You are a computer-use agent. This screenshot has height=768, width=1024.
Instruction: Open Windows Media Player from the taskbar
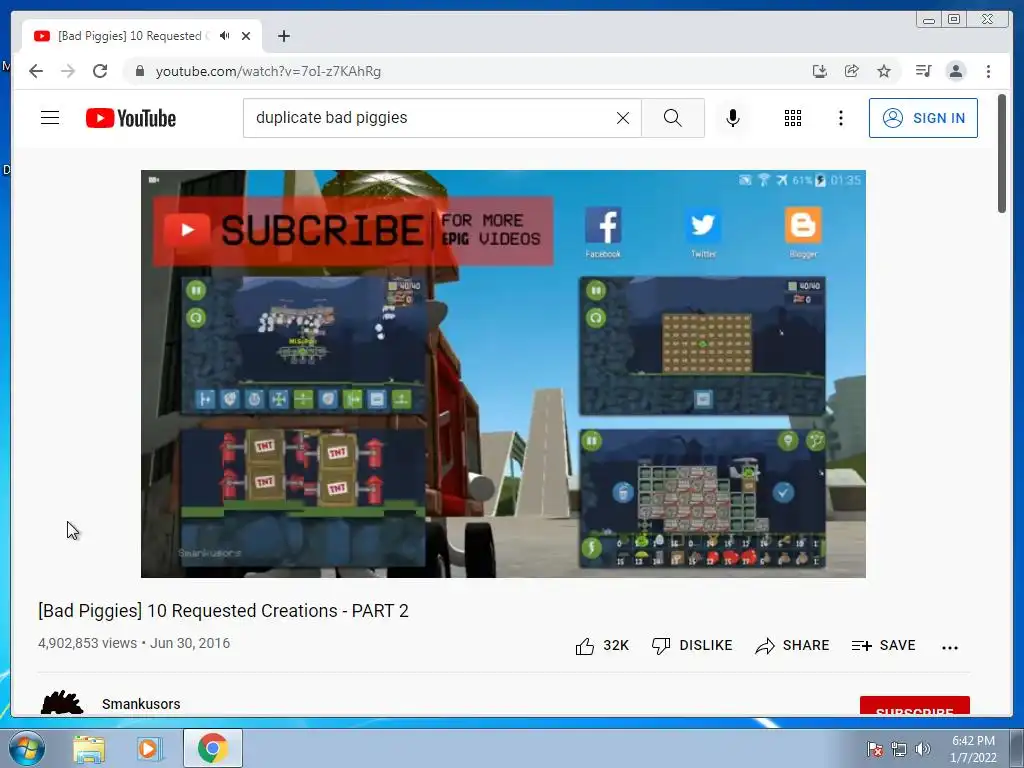click(x=148, y=749)
